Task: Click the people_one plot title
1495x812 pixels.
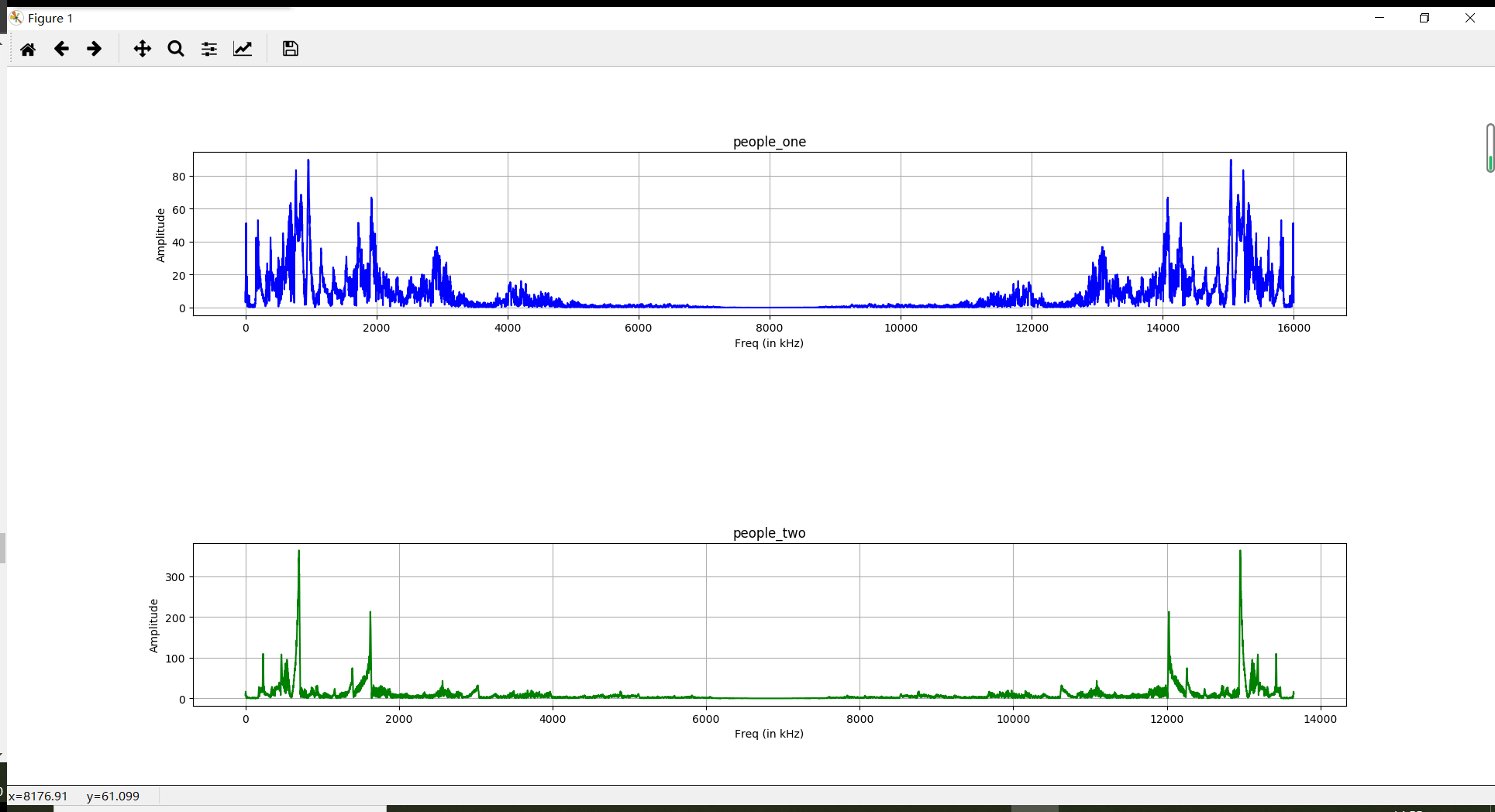Action: [x=770, y=142]
